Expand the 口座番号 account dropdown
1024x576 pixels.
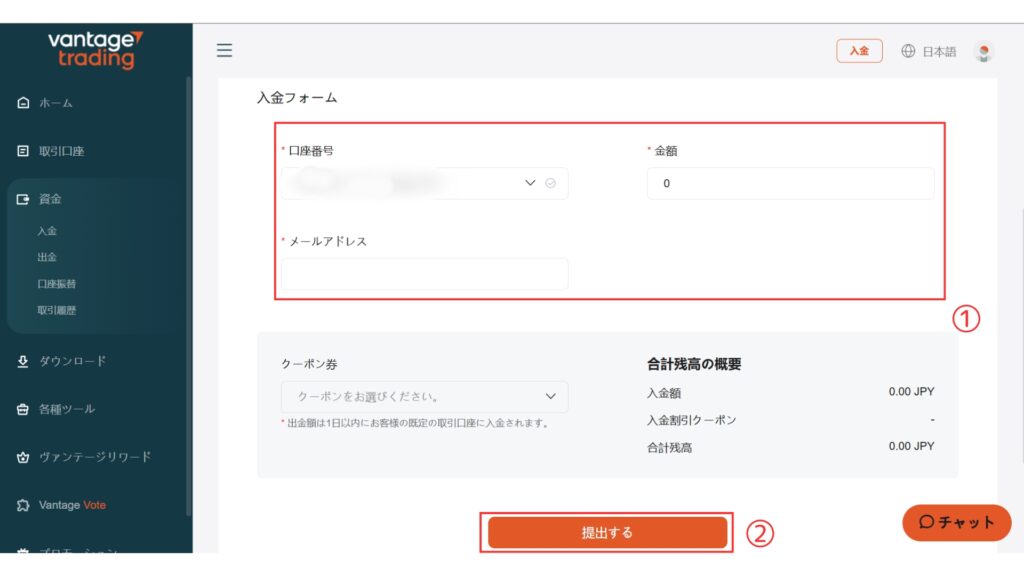529,183
